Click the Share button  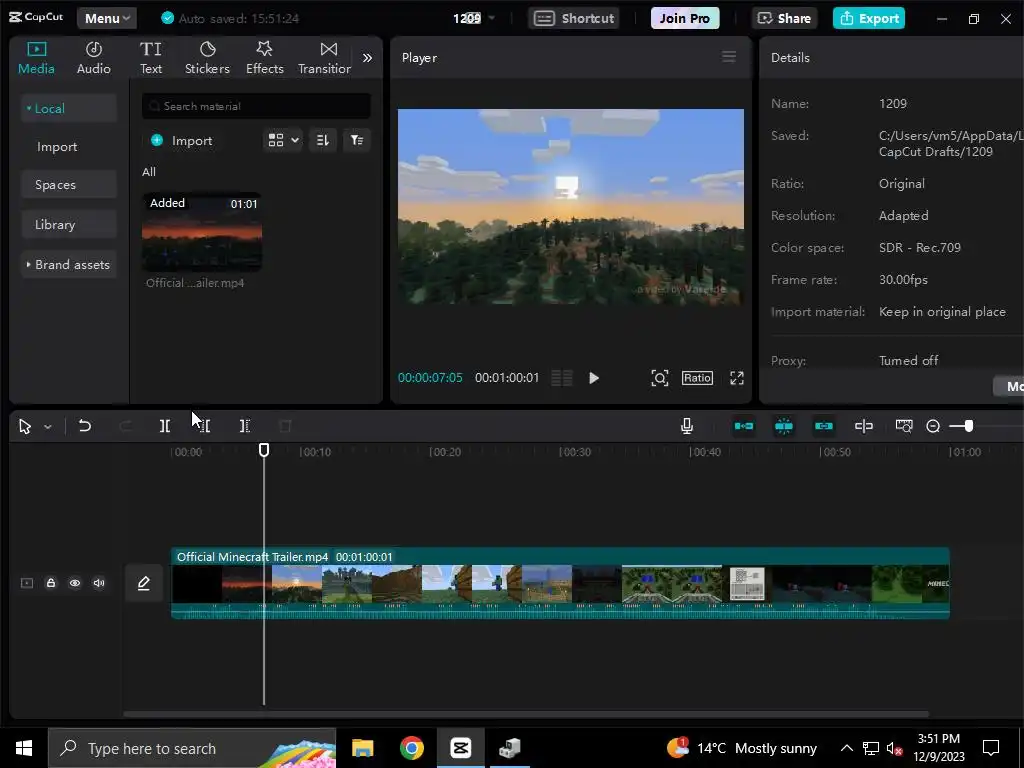784,18
